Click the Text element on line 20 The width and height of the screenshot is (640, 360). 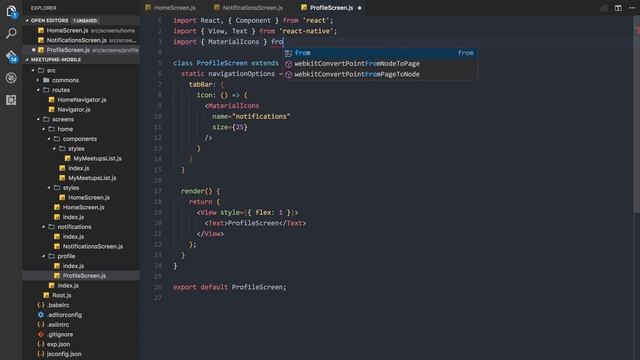point(255,223)
